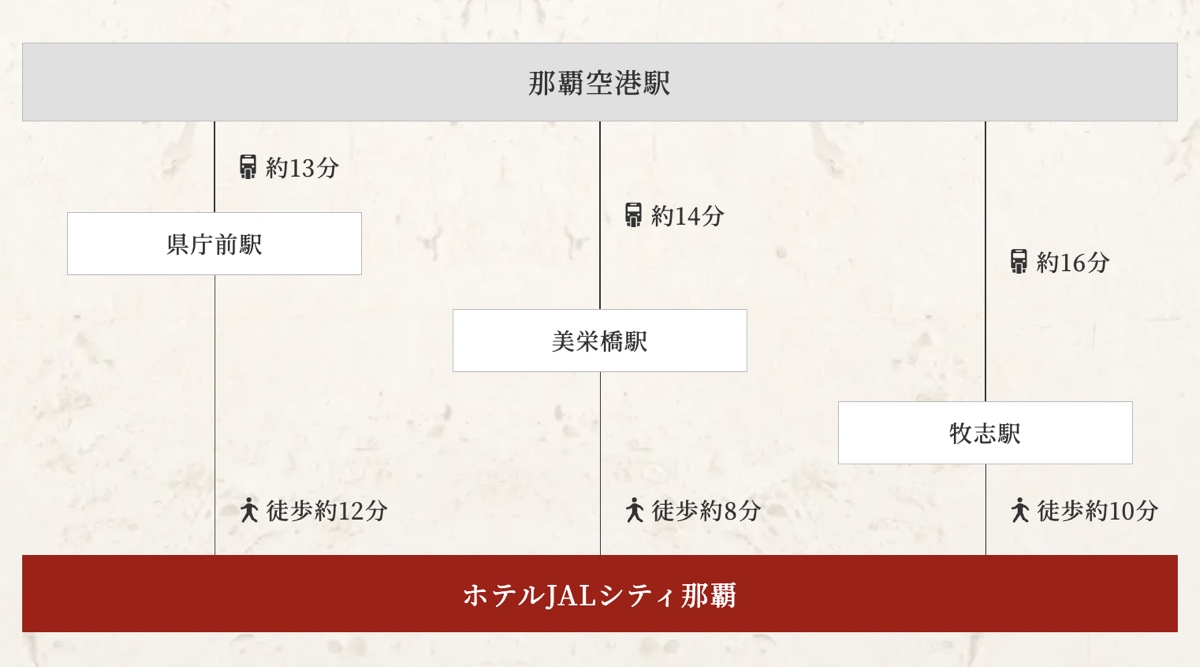The height and width of the screenshot is (667, 1200).
Task: Click the ホテルJALシティ那覇 title text
Action: [x=600, y=595]
